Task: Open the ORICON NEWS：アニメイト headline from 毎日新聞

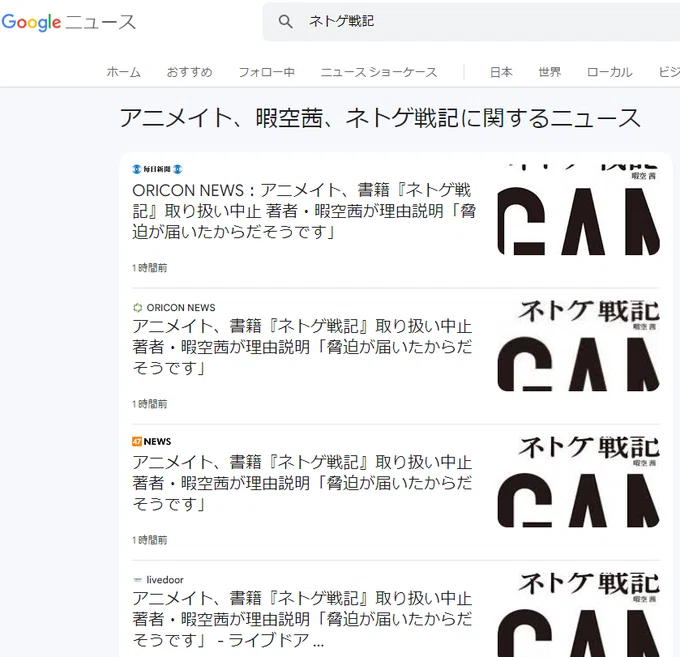Action: pos(304,211)
